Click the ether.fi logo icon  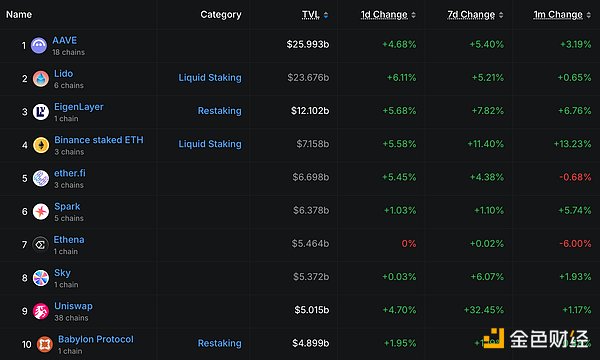tap(41, 178)
